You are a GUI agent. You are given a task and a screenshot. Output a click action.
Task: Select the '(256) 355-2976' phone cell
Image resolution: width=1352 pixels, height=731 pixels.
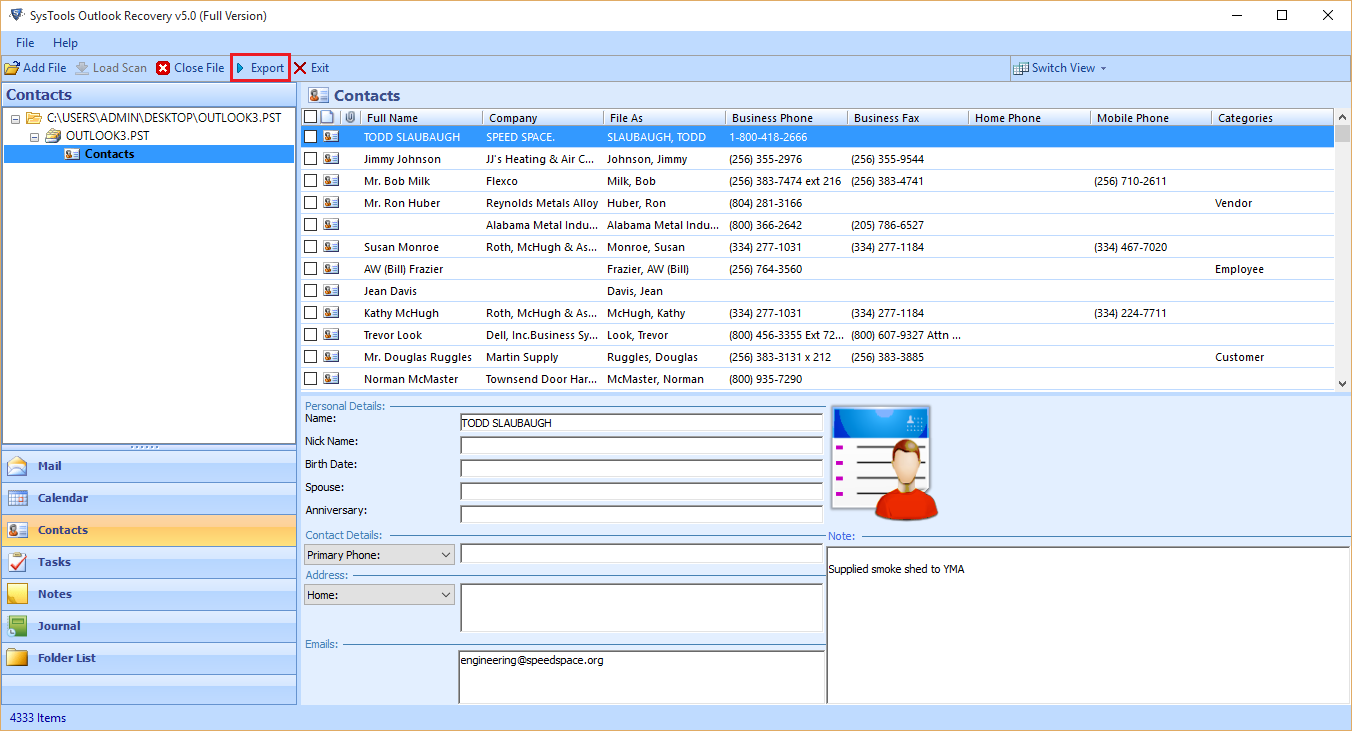pos(766,159)
